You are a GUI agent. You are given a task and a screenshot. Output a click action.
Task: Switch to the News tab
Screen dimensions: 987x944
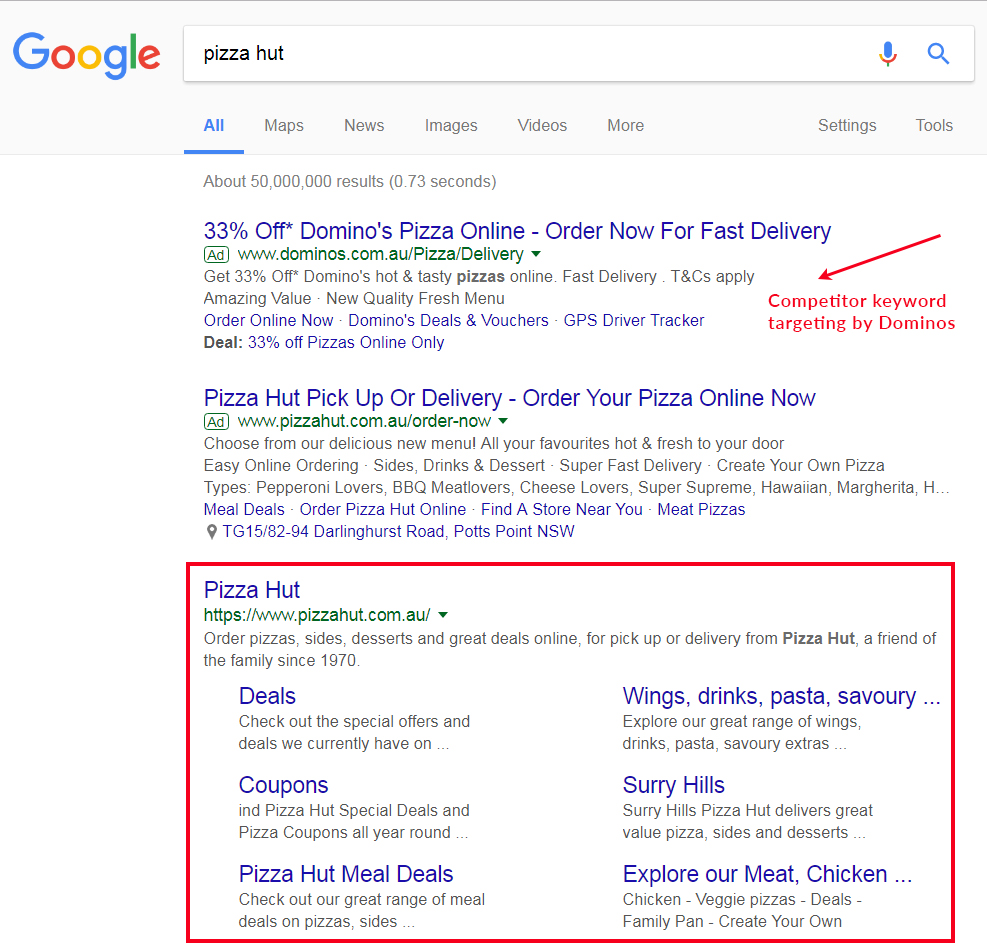pyautogui.click(x=364, y=125)
